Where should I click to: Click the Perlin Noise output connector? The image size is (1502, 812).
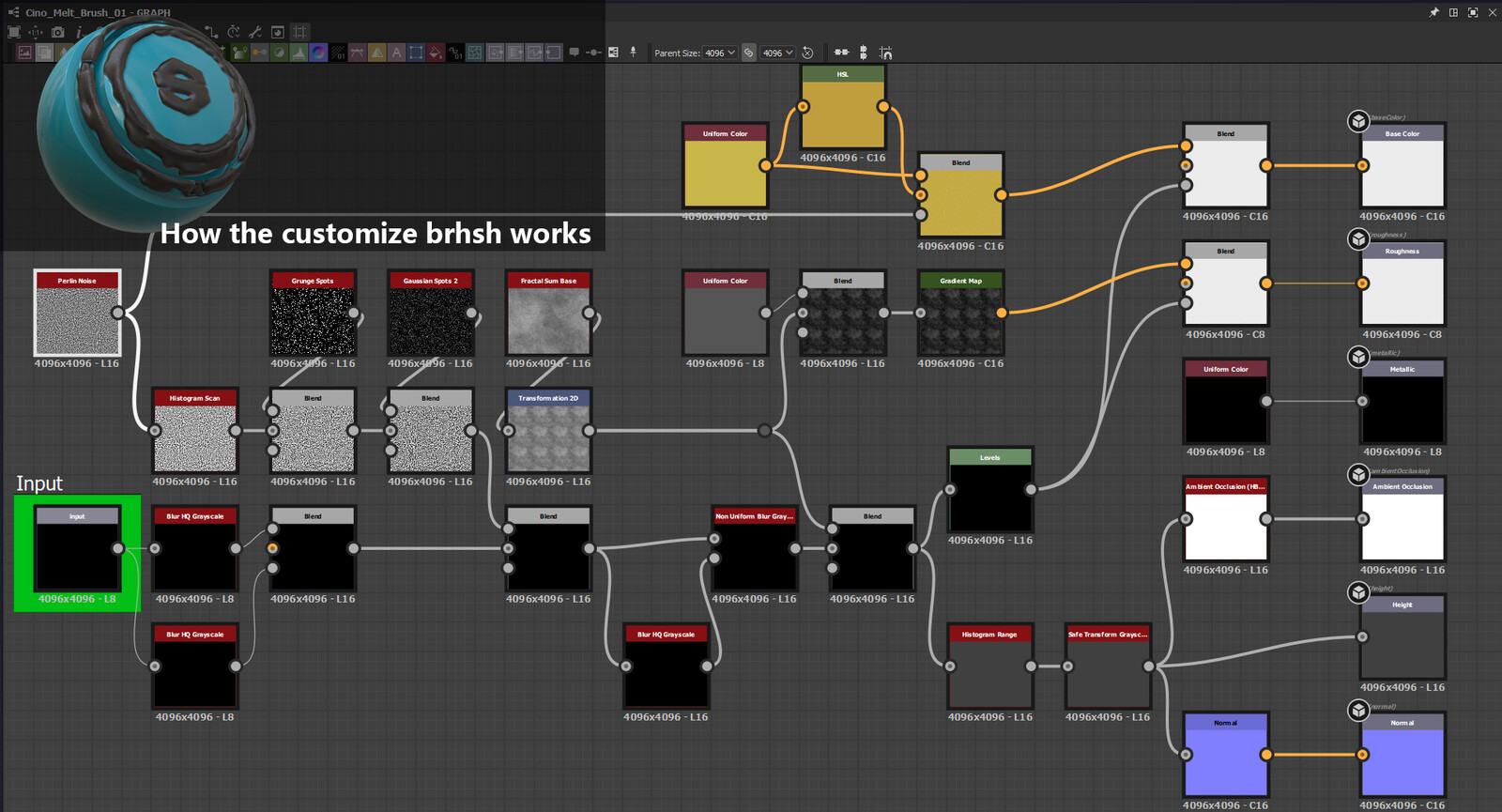[117, 313]
